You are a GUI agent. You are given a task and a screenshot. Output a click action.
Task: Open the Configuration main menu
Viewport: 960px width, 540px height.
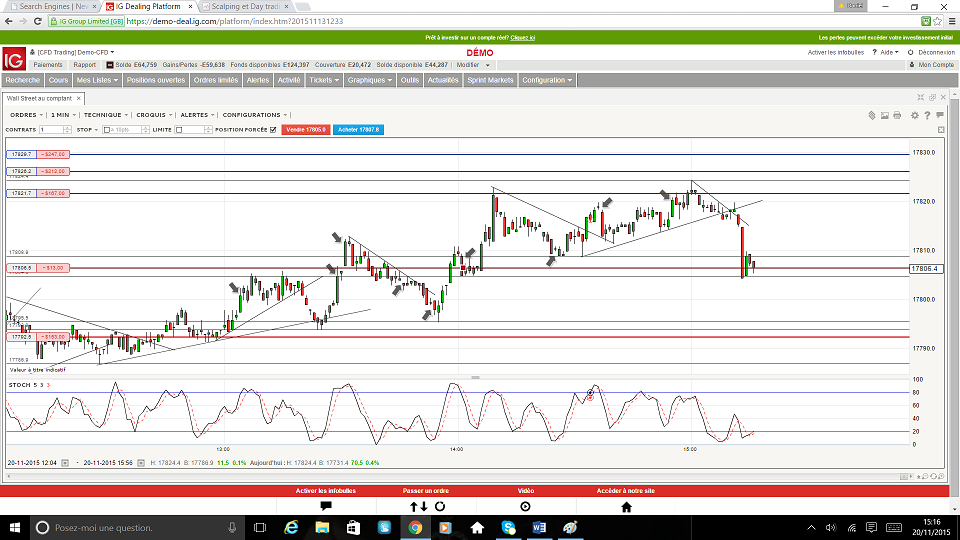(x=547, y=80)
